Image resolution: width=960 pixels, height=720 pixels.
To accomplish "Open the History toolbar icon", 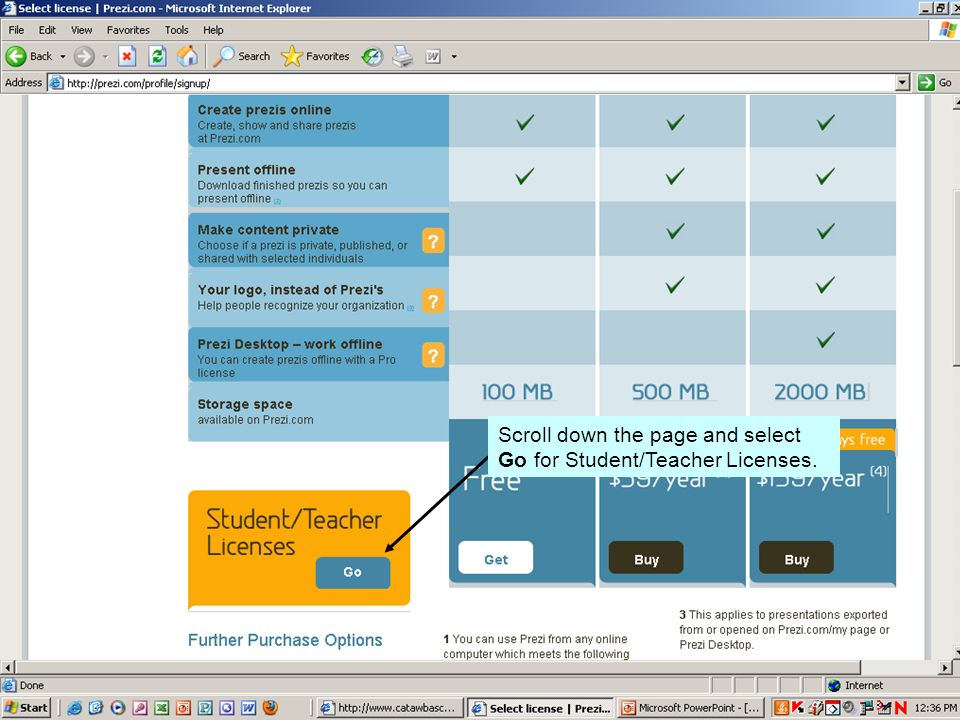I will [372, 57].
